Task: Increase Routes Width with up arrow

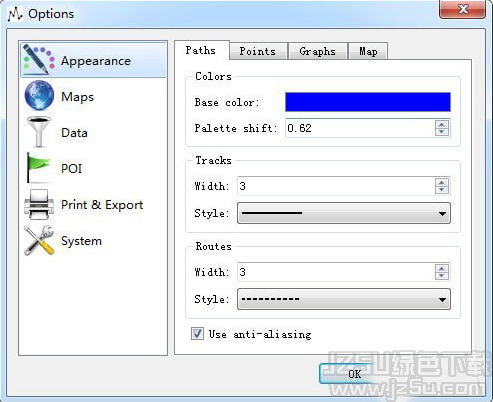Action: pos(442,268)
